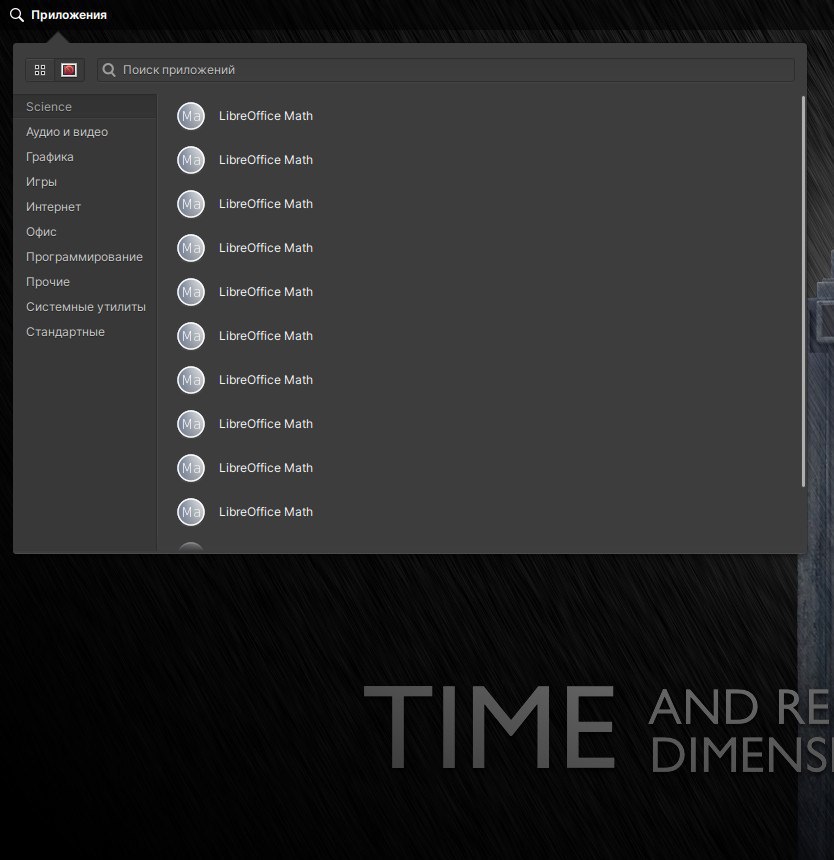Show the Прочие category

(x=85, y=282)
